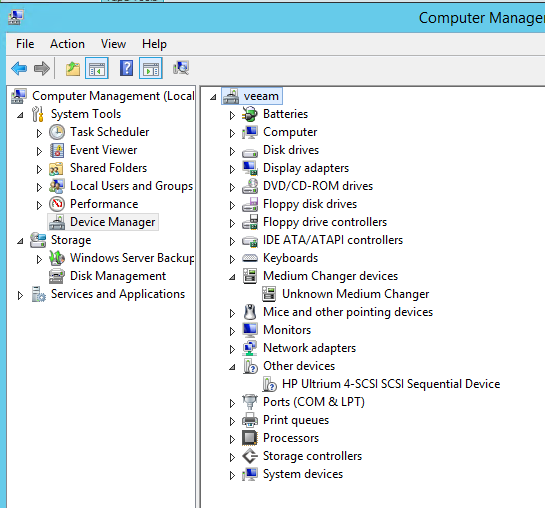Click the Back arrow toolbar icon
Viewport: 545px width, 508px height.
[x=19, y=68]
